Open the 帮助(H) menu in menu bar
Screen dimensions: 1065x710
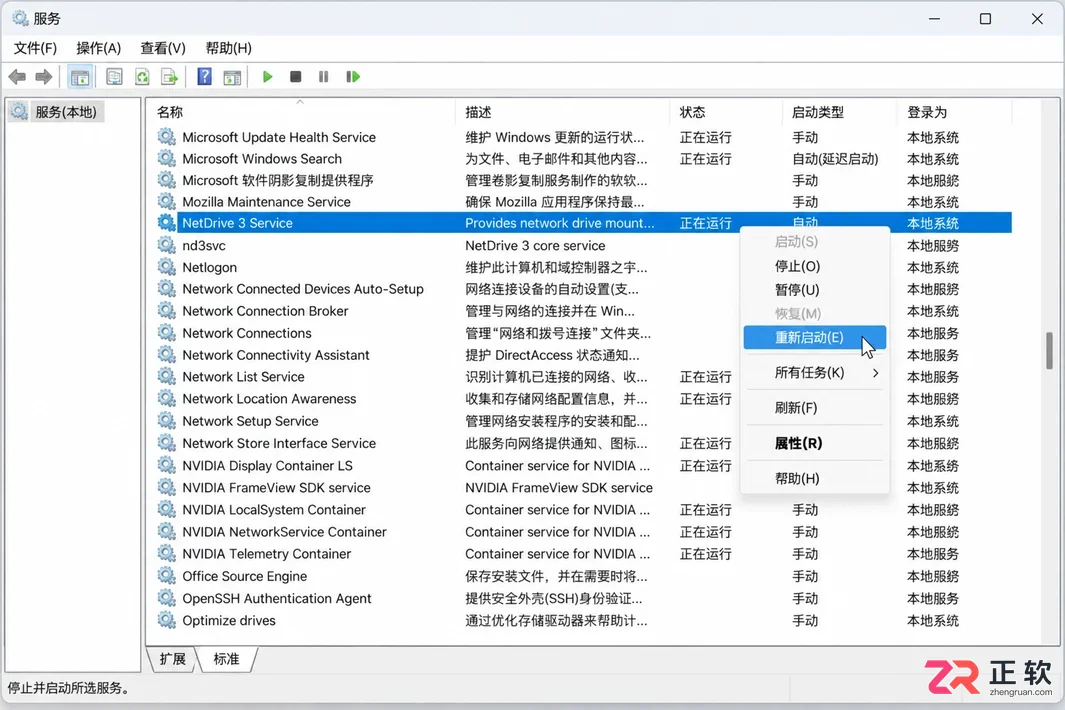pos(228,48)
